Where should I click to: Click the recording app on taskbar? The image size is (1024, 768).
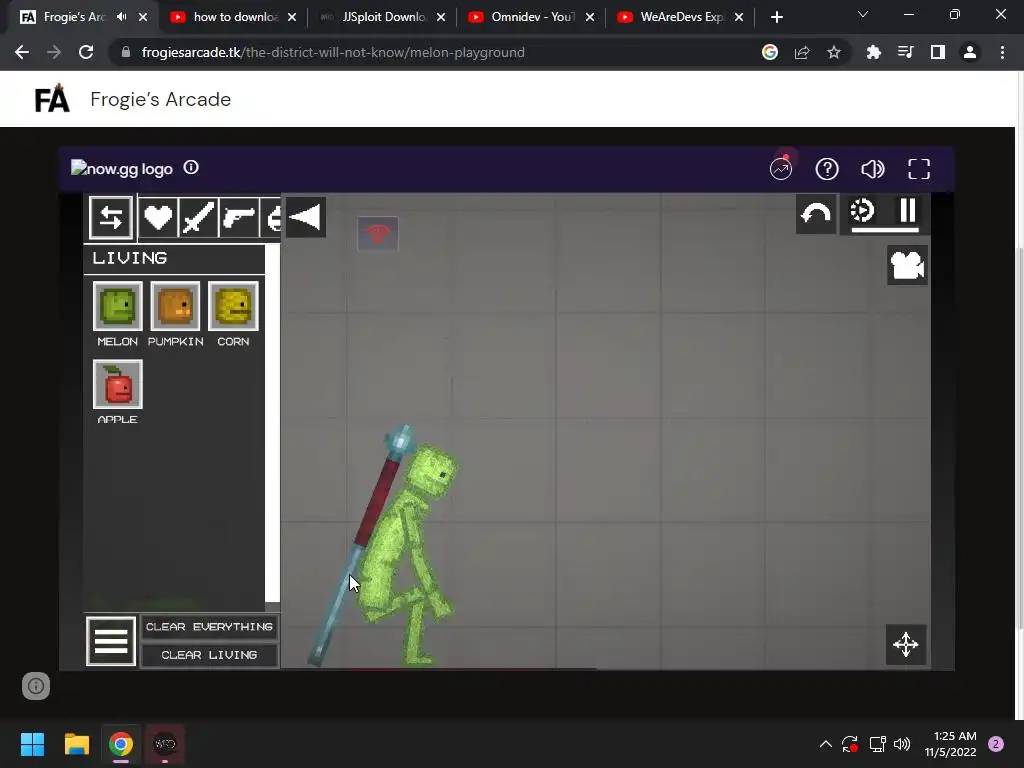(165, 744)
